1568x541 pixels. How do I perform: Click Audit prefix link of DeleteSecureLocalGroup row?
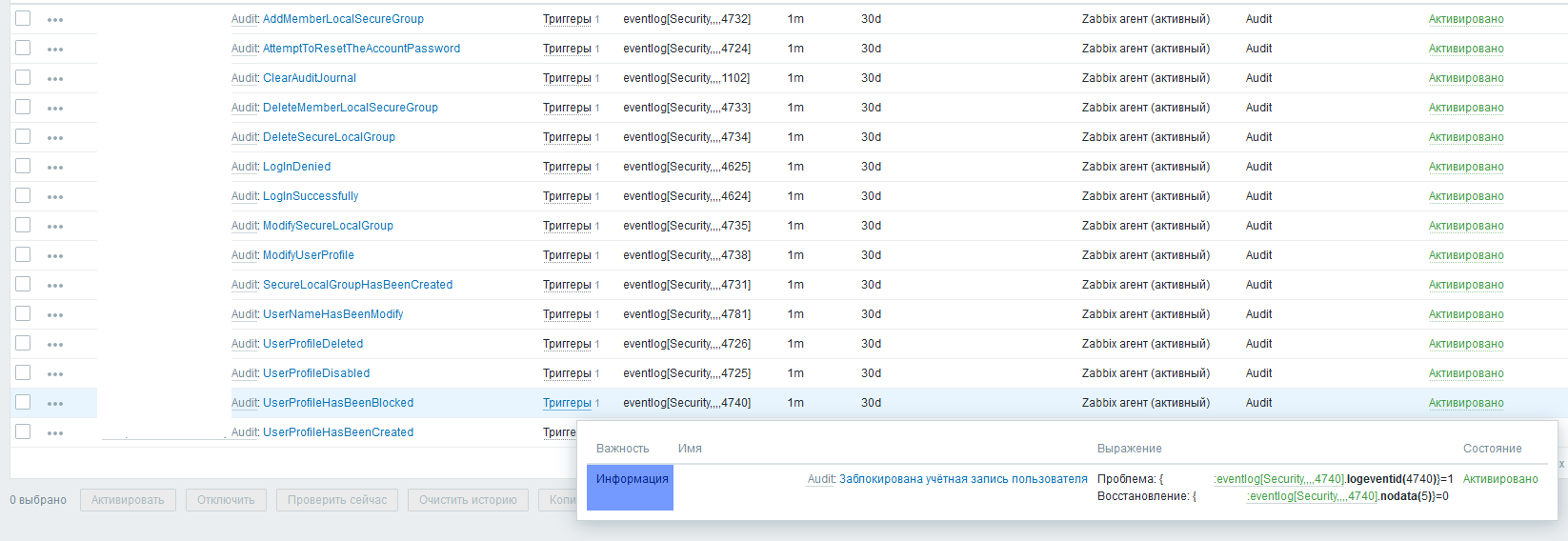(245, 137)
